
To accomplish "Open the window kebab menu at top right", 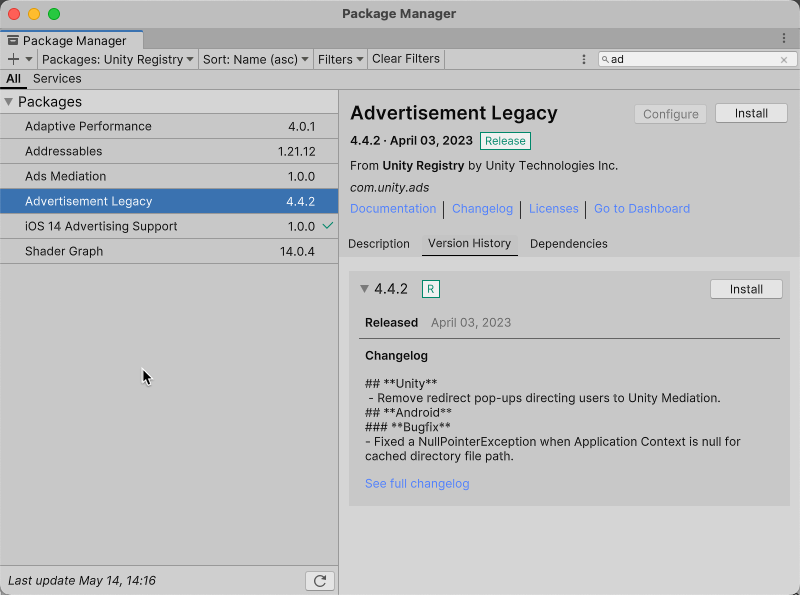I will click(x=784, y=38).
